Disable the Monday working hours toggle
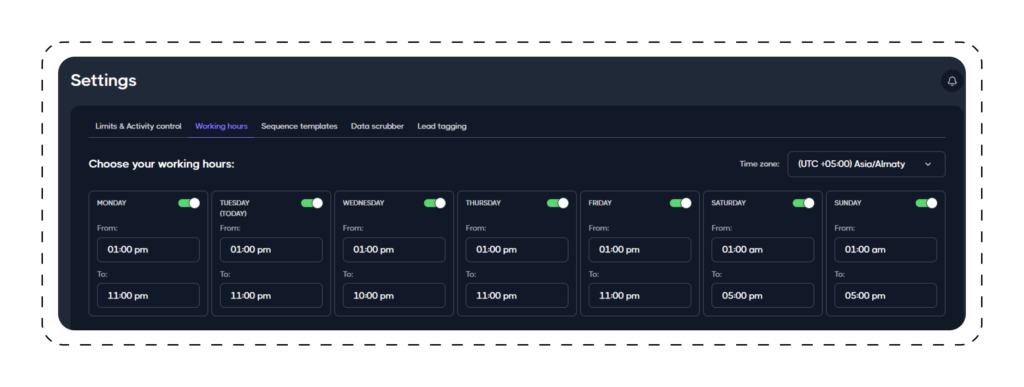1024x387 pixels. coord(189,203)
